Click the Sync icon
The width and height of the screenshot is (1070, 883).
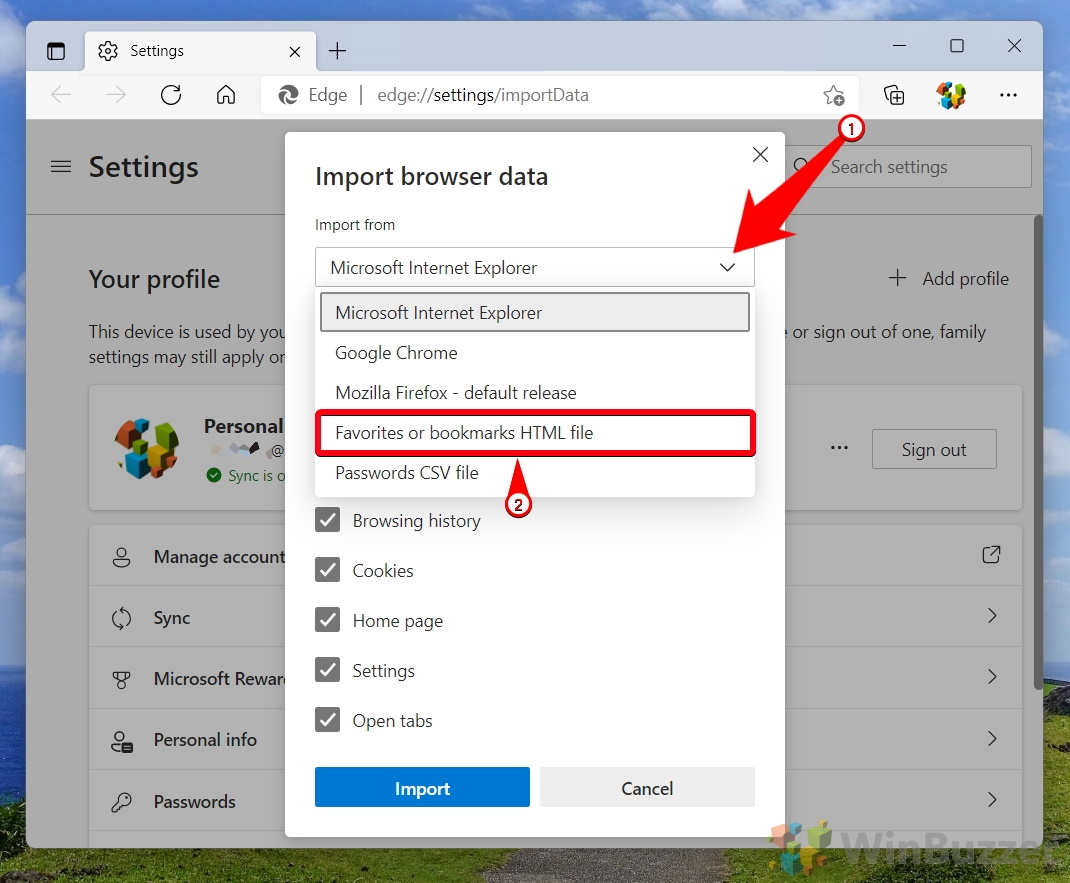(x=121, y=618)
